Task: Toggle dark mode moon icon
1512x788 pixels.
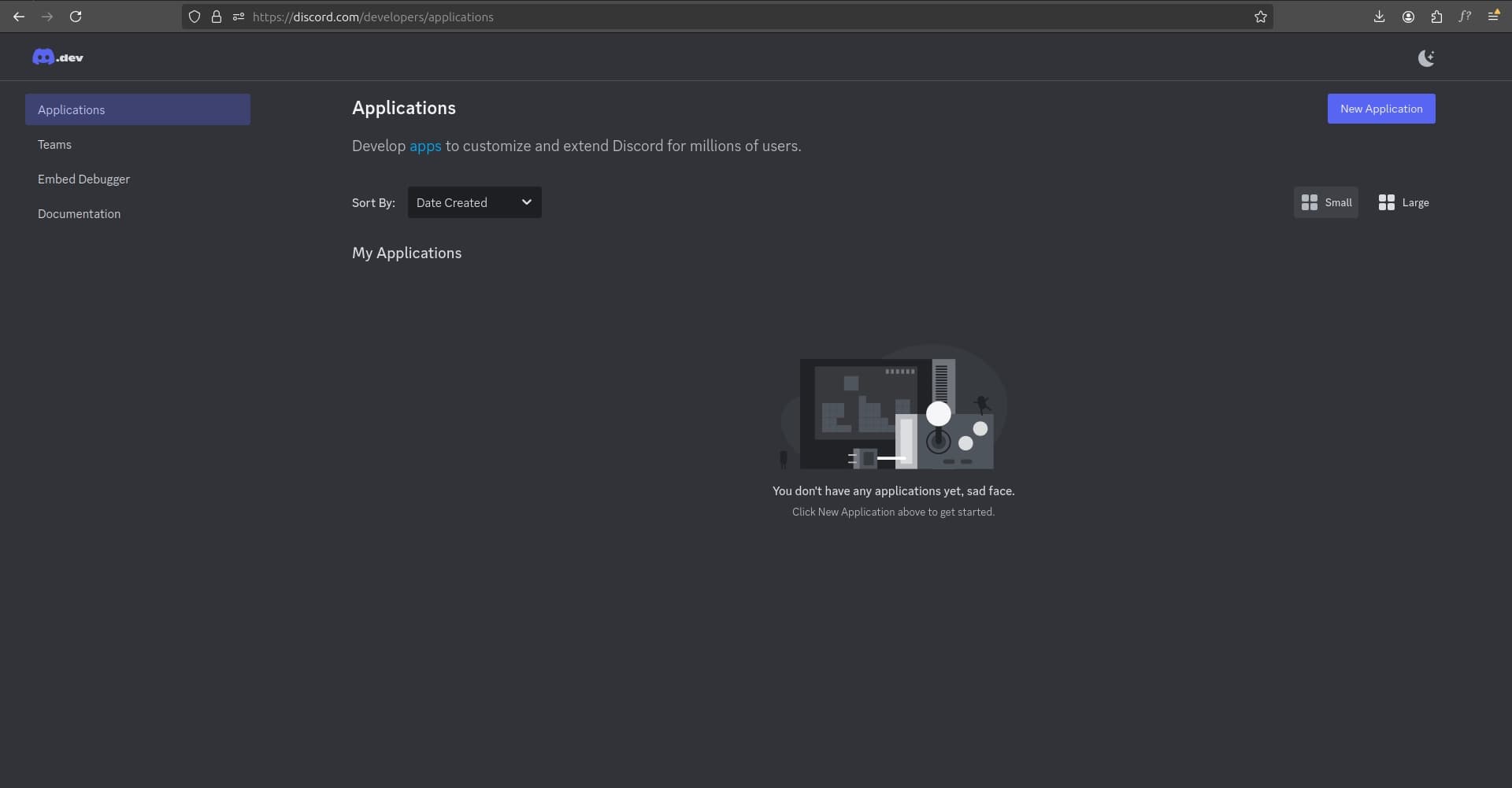Action: (1426, 57)
